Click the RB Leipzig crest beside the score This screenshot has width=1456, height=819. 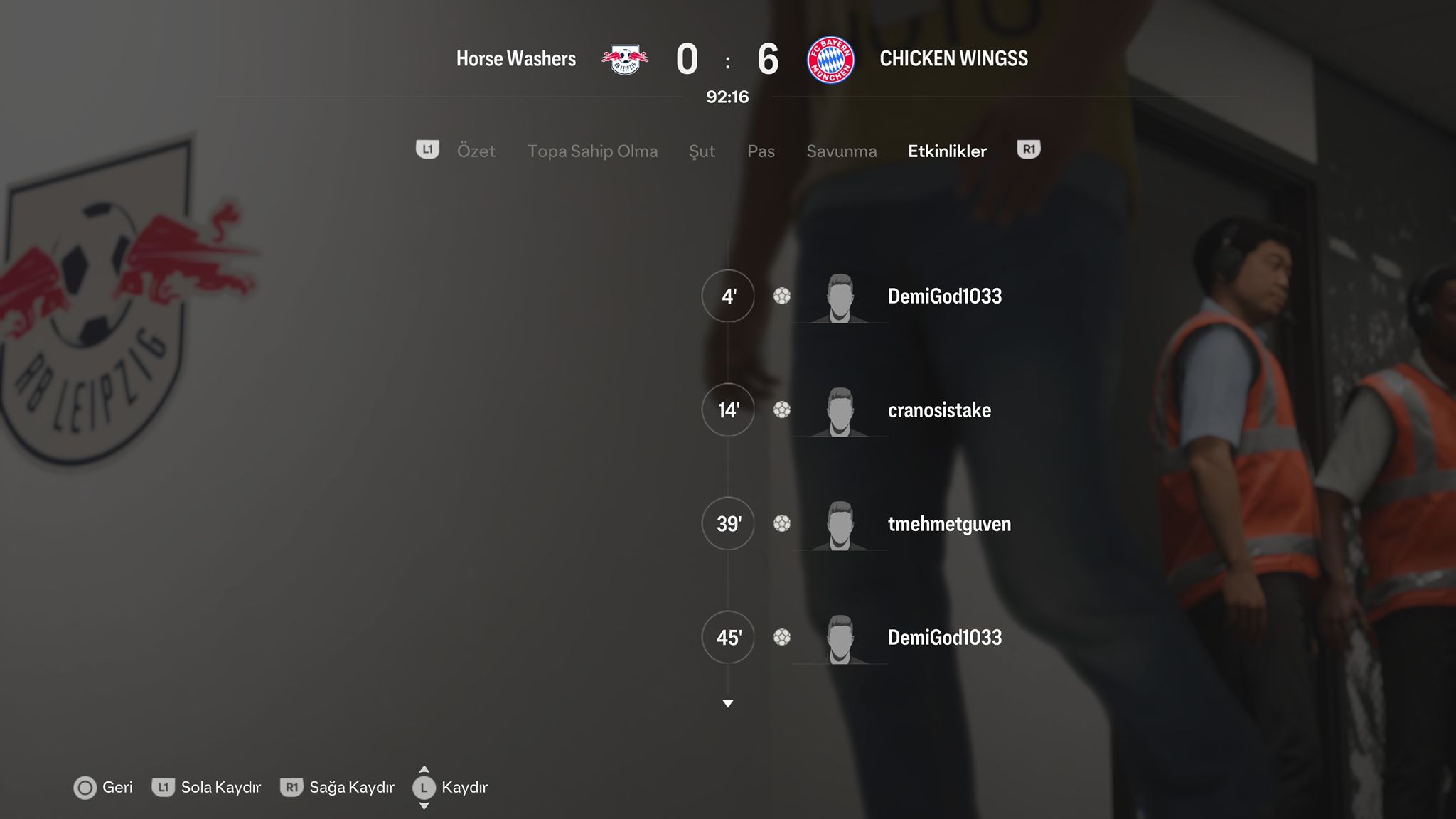(625, 59)
